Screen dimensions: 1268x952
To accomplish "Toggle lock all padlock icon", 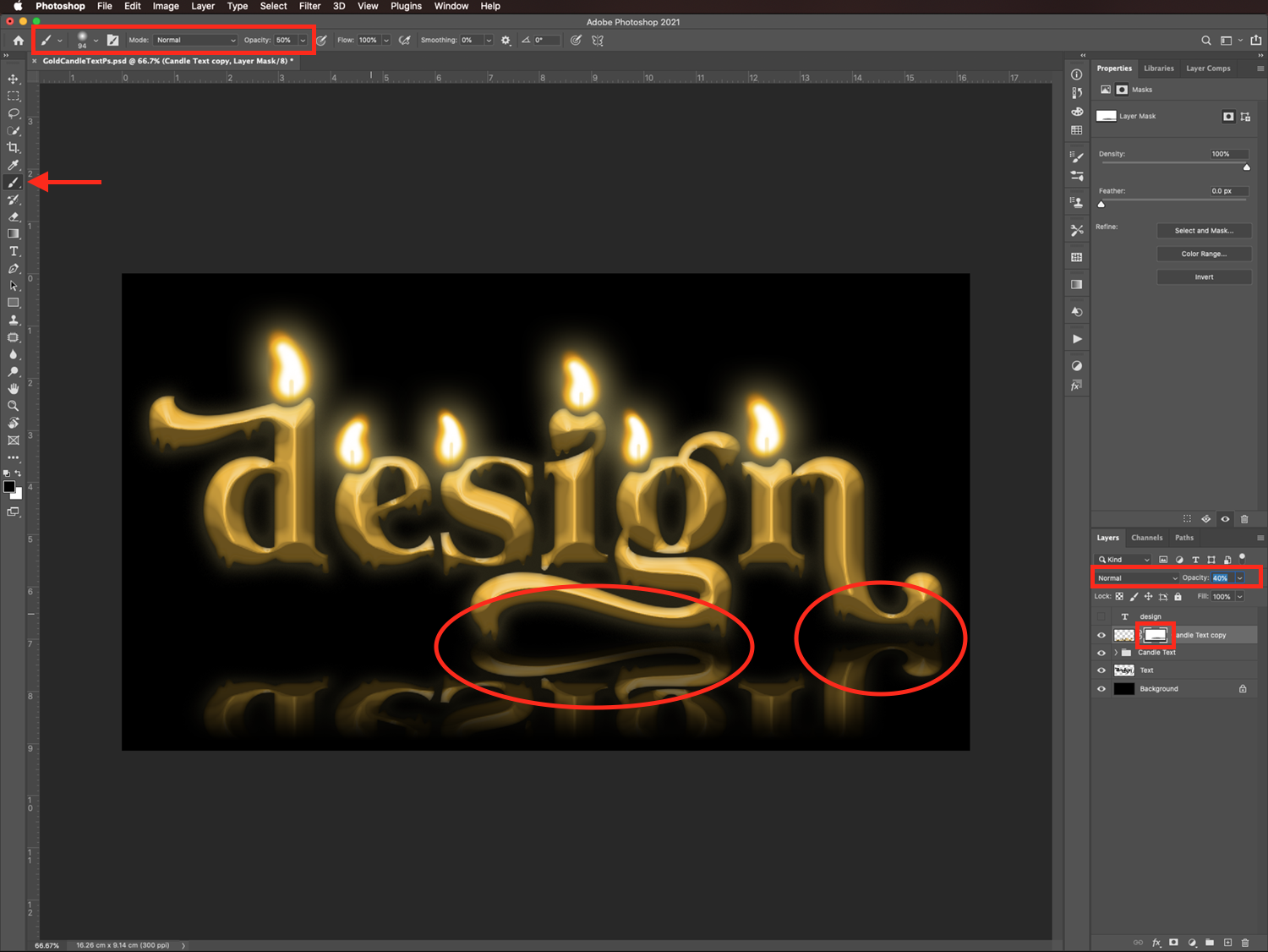I will click(1178, 596).
